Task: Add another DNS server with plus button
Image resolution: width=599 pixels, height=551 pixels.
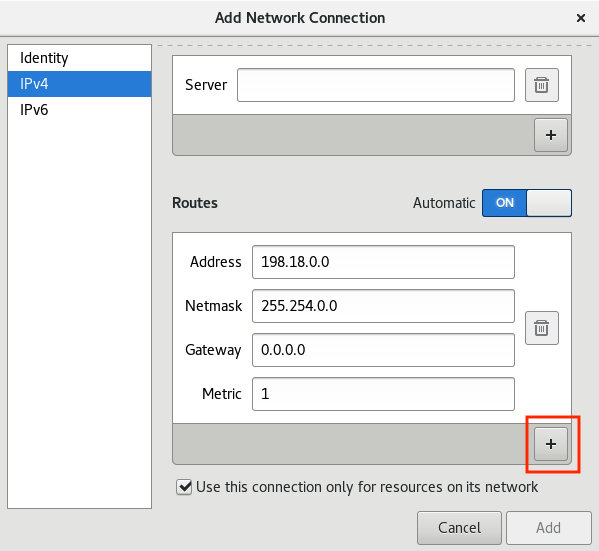Action: 550,135
